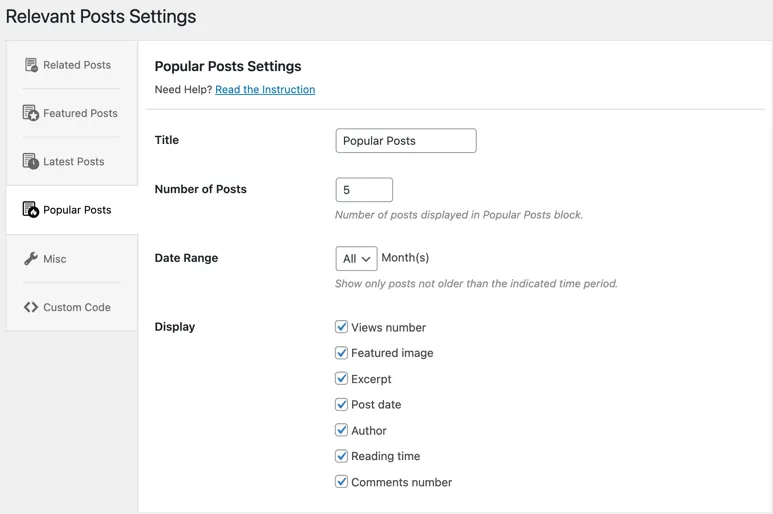773x514 pixels.
Task: Open the Read the Instruction link
Action: [265, 90]
